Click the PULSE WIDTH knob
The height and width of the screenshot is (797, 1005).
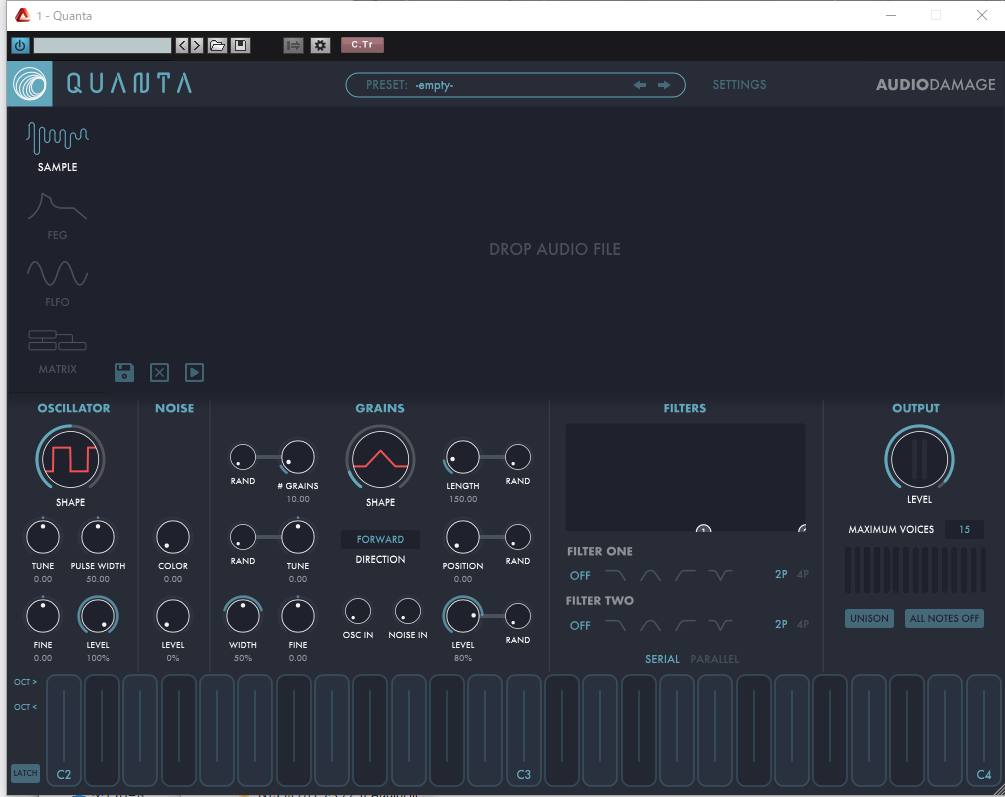[x=97, y=537]
